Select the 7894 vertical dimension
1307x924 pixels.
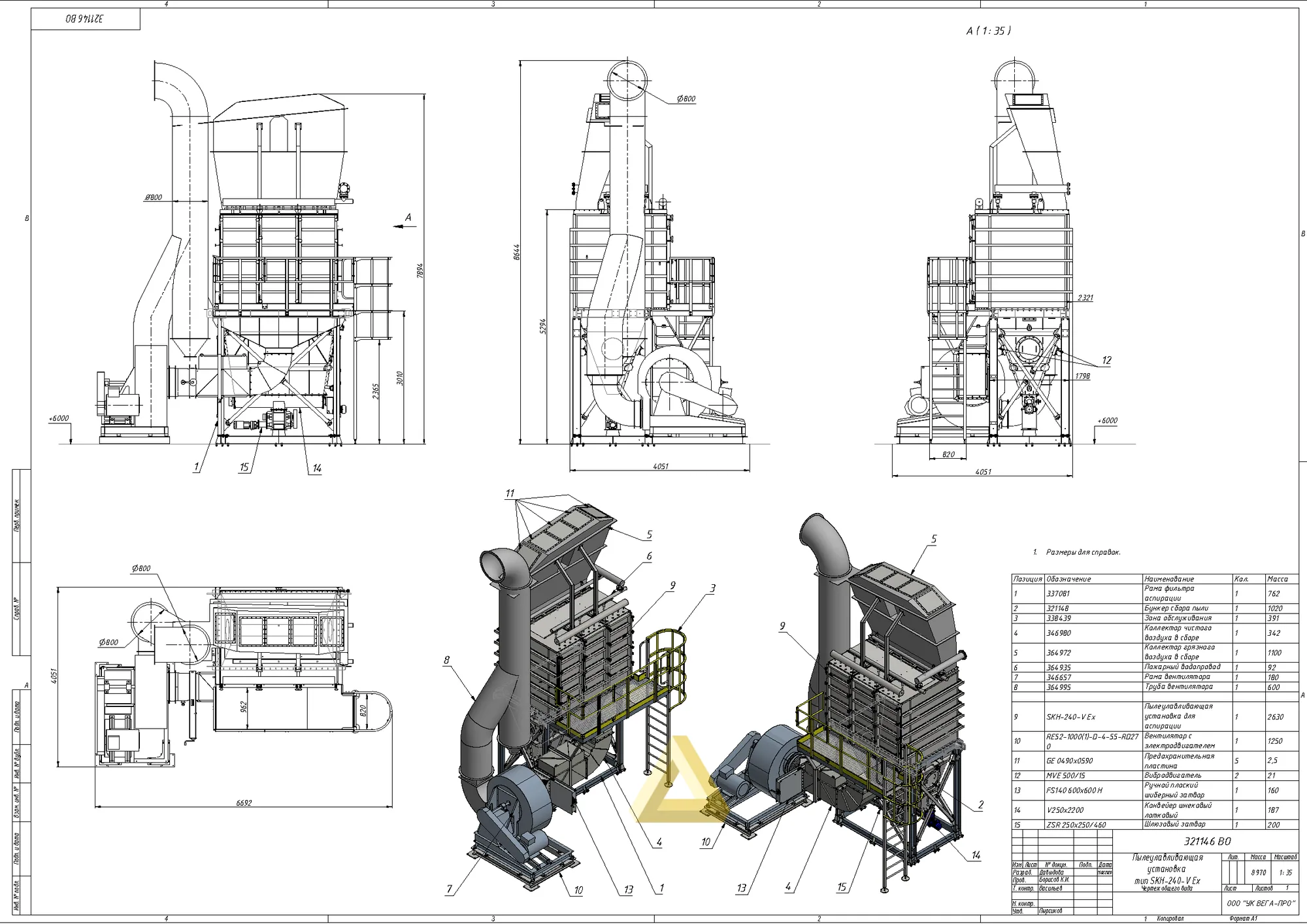(420, 271)
